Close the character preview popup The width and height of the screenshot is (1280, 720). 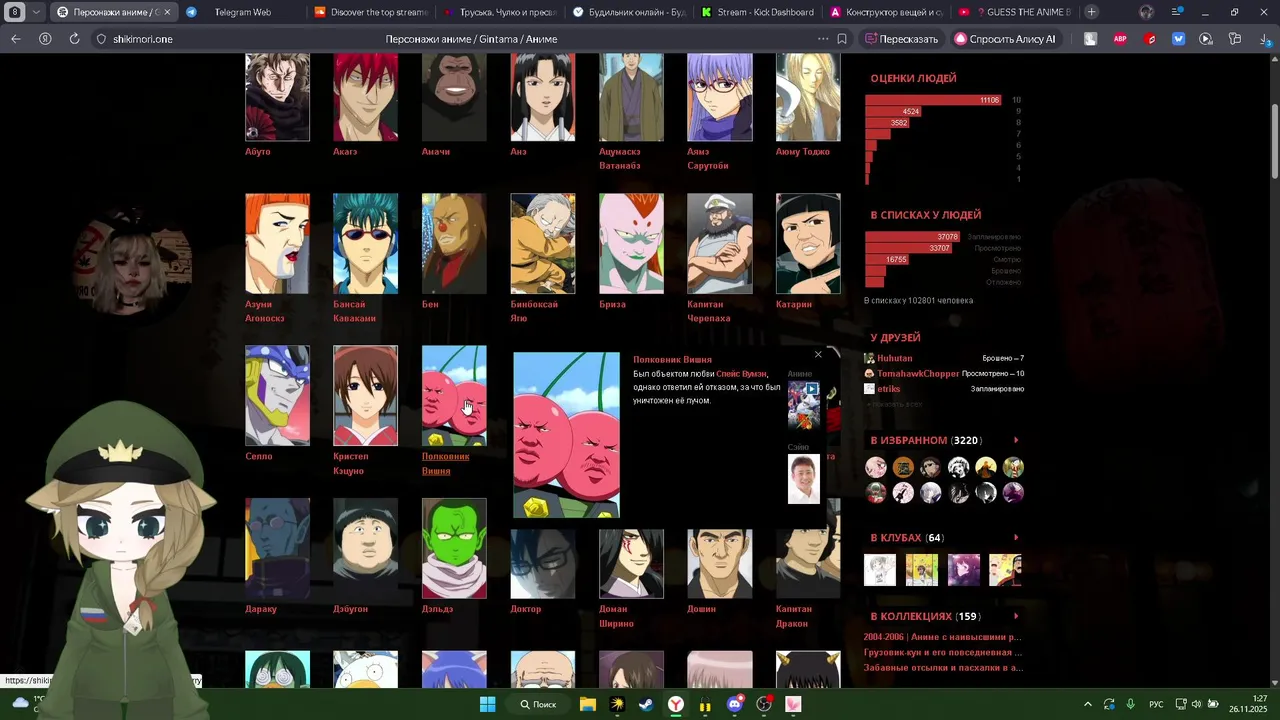point(818,354)
